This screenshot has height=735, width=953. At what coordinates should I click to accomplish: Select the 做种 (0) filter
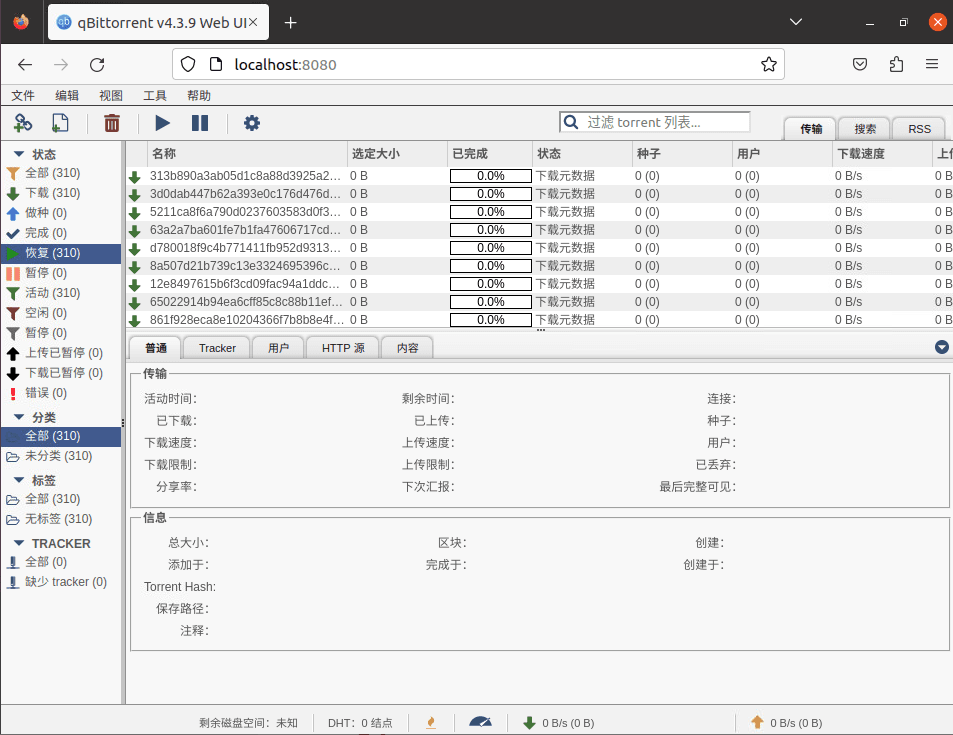61,213
